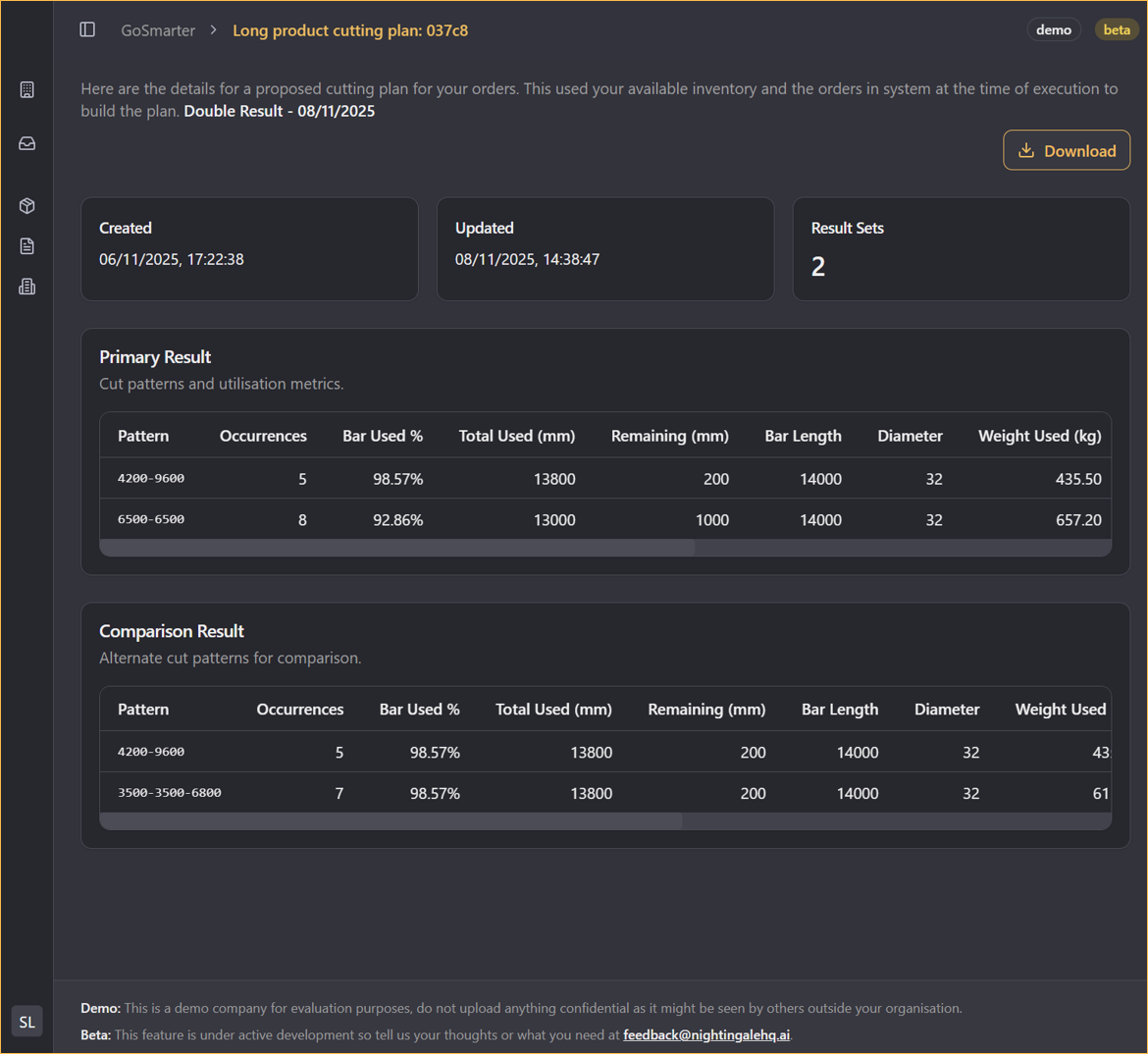Image resolution: width=1148 pixels, height=1054 pixels.
Task: Click the package box icon
Action: pos(27,205)
